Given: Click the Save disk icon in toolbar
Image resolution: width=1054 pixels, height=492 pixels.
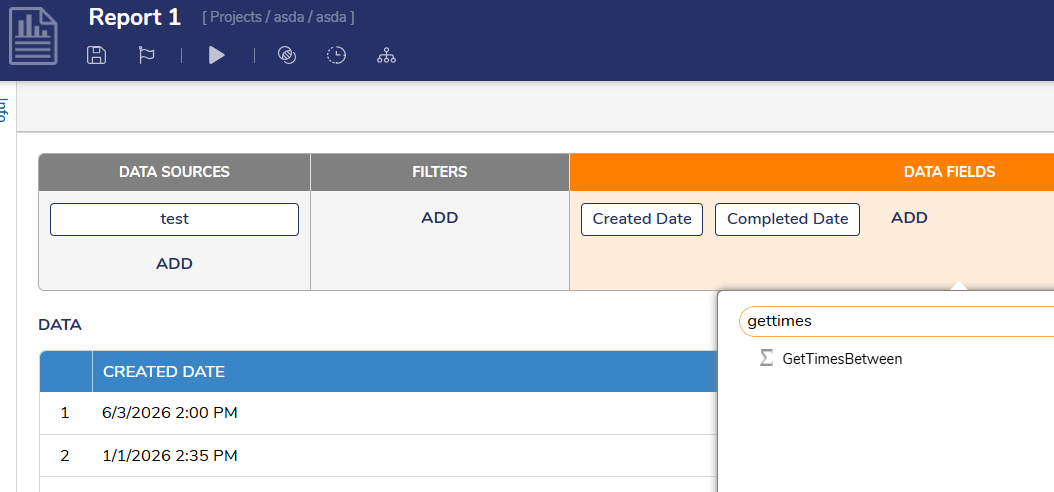Looking at the screenshot, I should pyautogui.click(x=97, y=55).
